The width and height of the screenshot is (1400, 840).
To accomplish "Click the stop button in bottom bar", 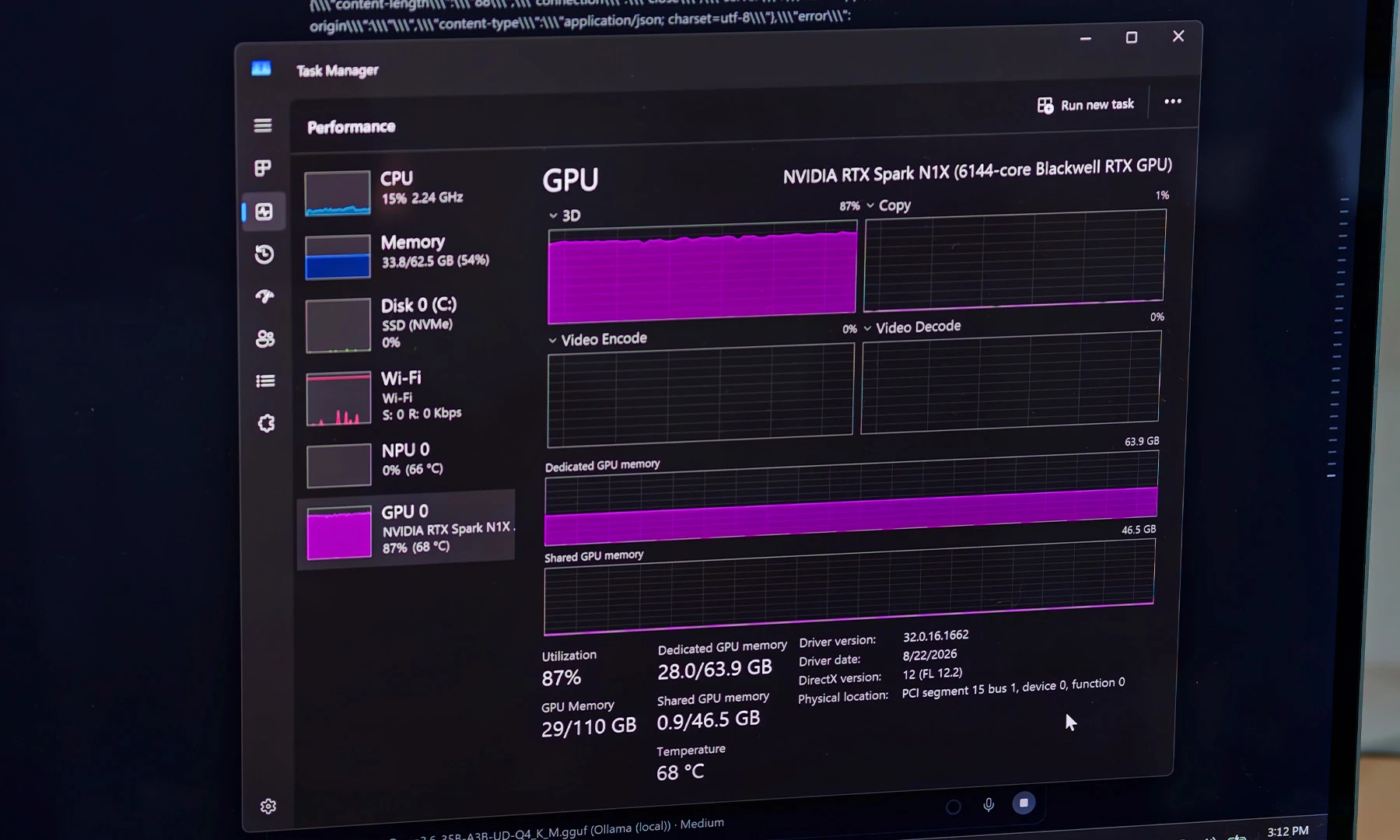I will tap(1024, 803).
